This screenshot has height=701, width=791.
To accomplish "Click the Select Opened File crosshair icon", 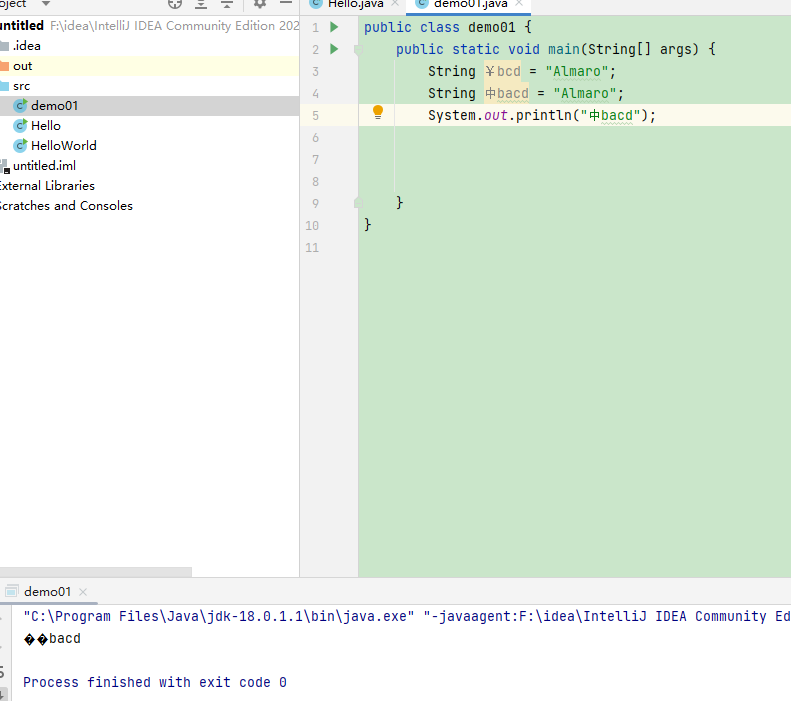I will 175,4.
